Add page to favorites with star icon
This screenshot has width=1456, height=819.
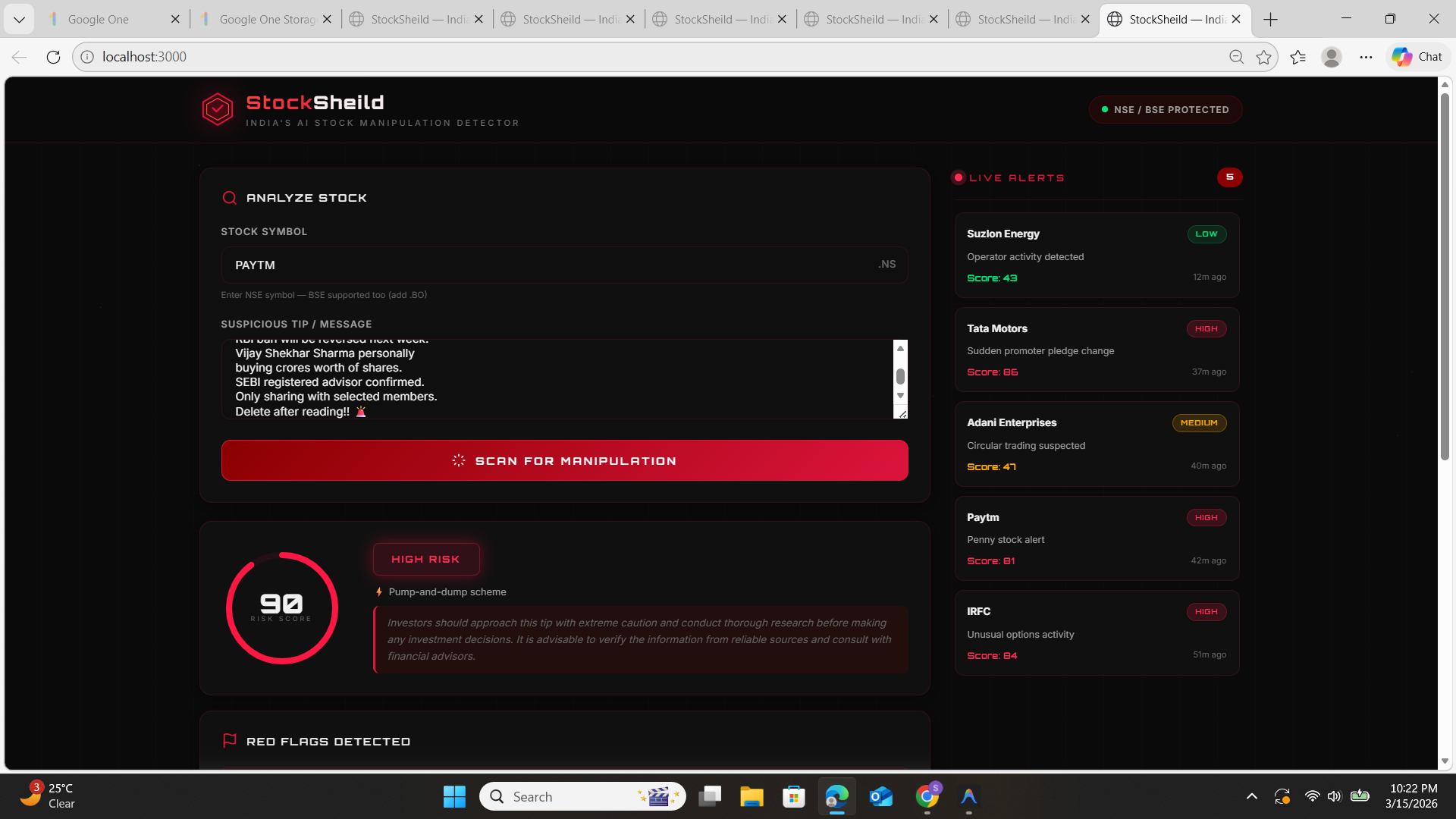point(1263,57)
